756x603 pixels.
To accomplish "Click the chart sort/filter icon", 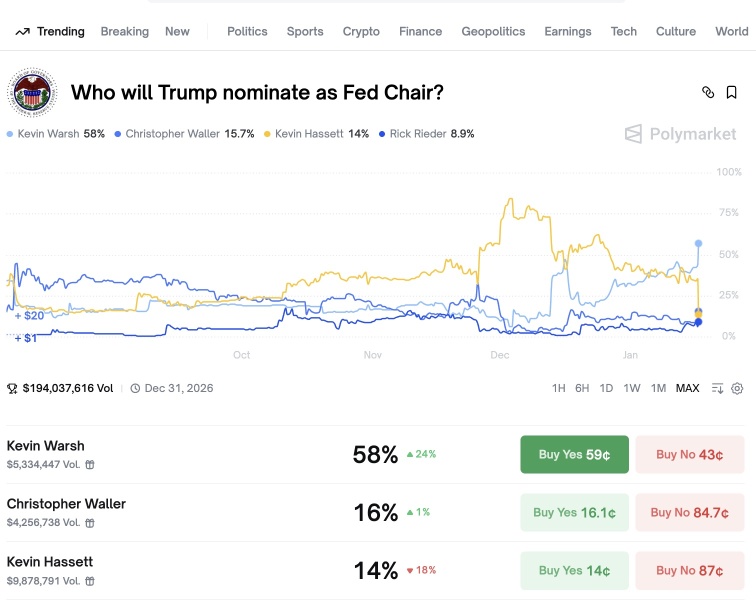I will [717, 389].
